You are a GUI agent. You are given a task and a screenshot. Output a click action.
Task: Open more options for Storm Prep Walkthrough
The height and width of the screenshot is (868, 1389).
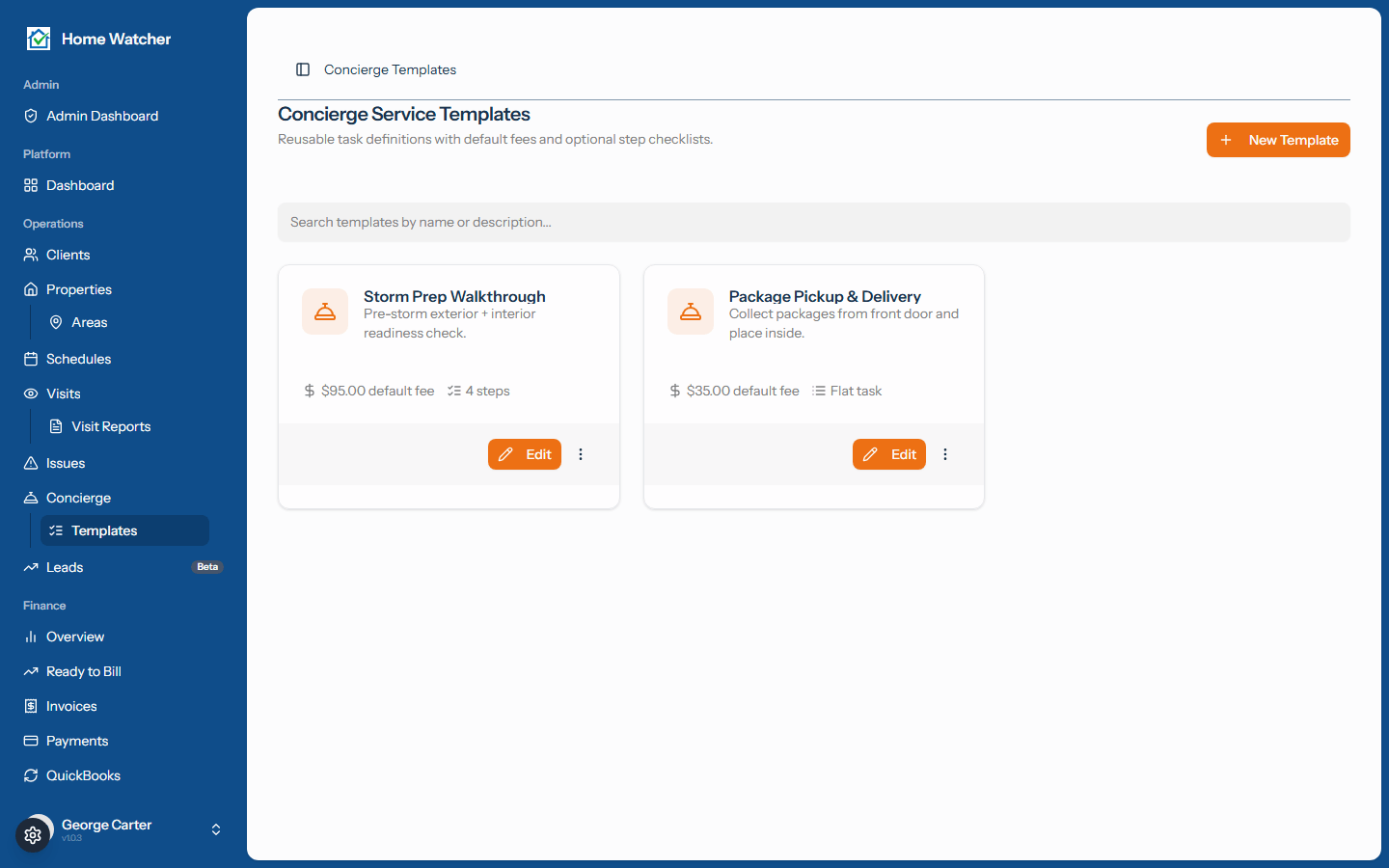coord(581,454)
